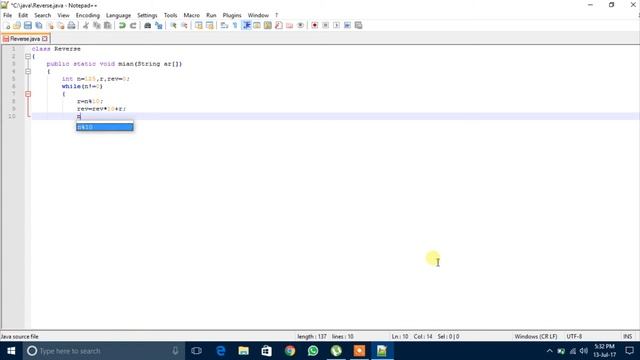The width and height of the screenshot is (640, 360).
Task: Open the Language menu
Action: point(118,15)
